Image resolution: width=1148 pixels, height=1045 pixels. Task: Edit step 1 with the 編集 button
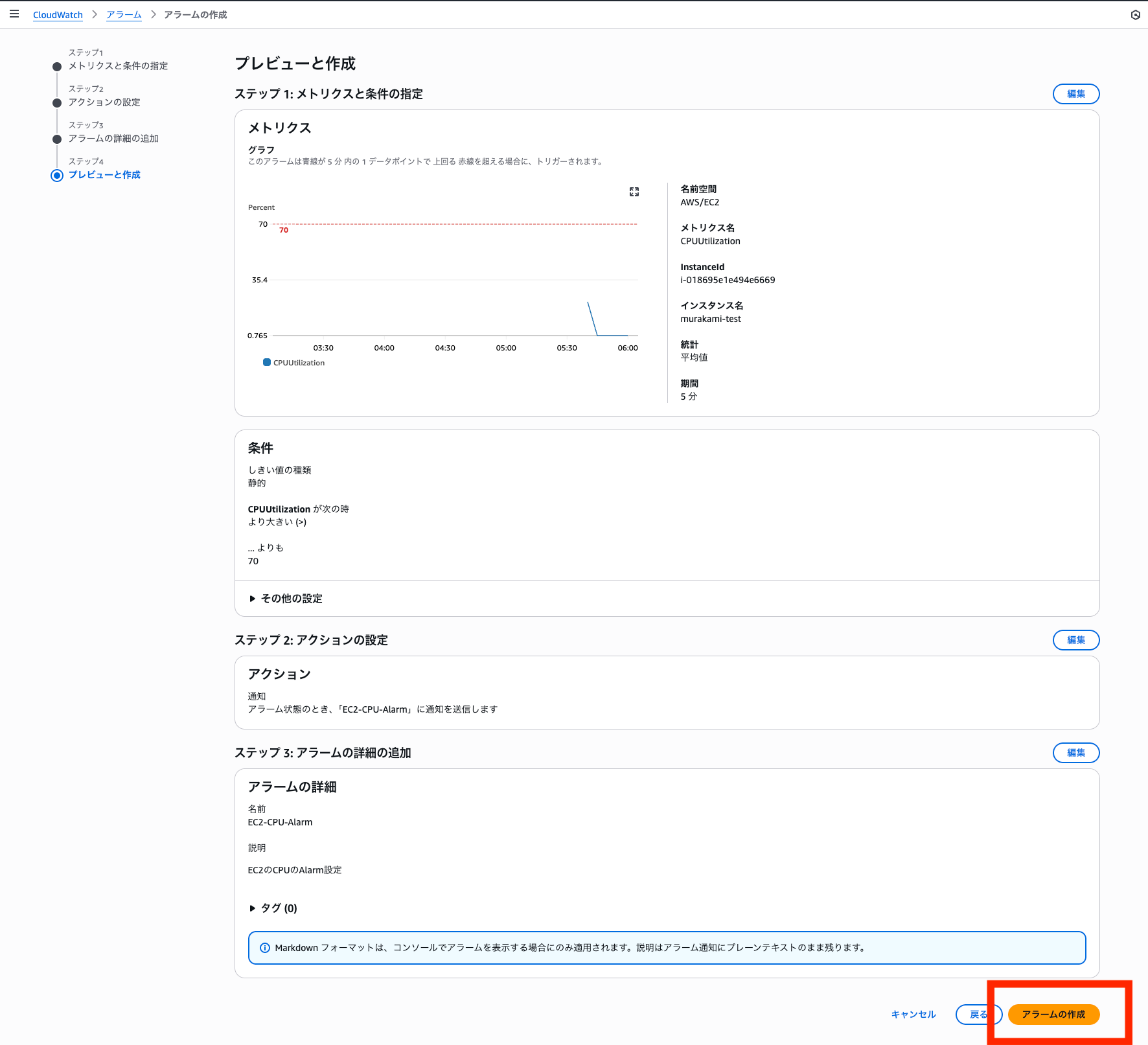(1076, 94)
